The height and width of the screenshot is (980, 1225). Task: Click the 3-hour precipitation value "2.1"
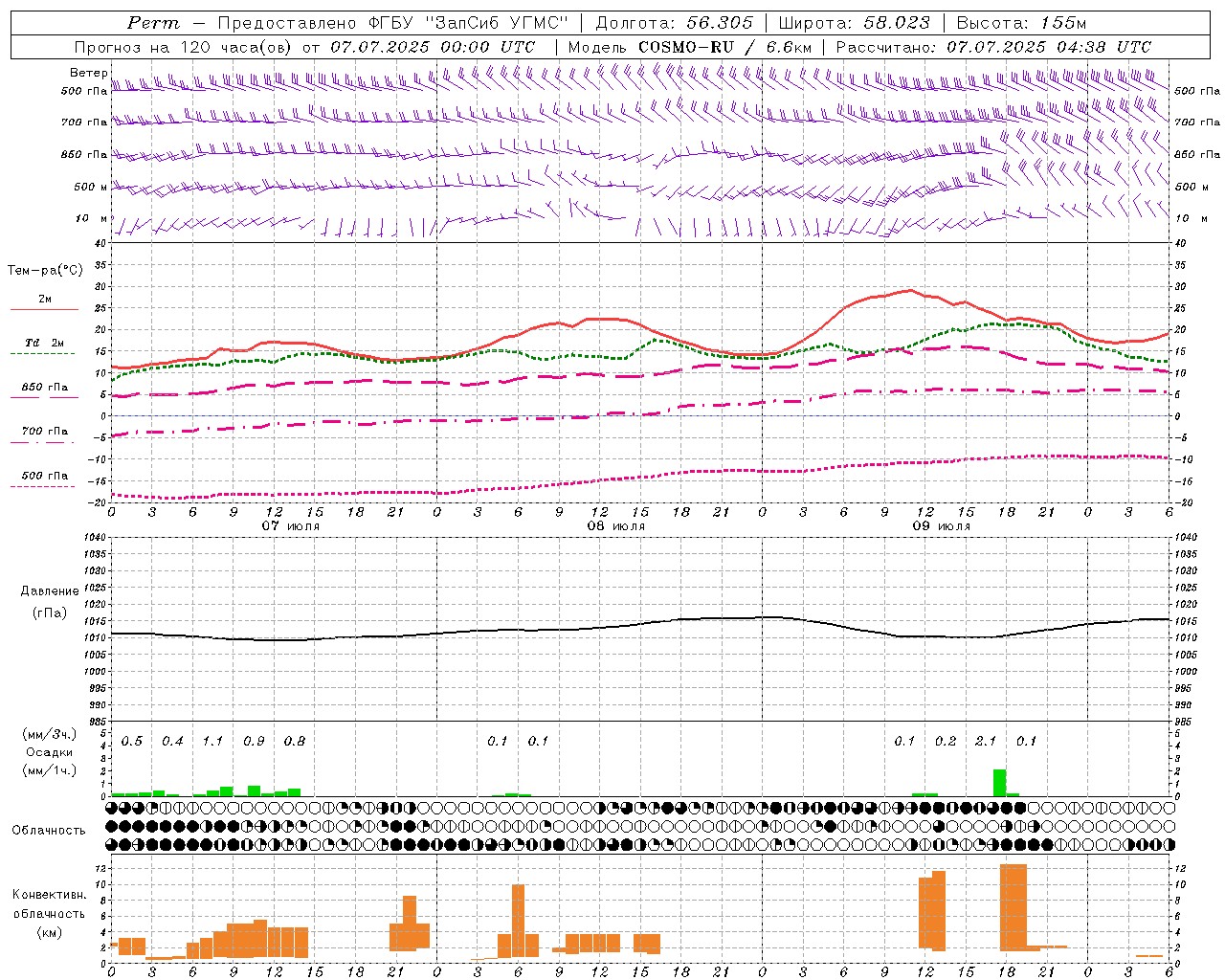(x=986, y=741)
